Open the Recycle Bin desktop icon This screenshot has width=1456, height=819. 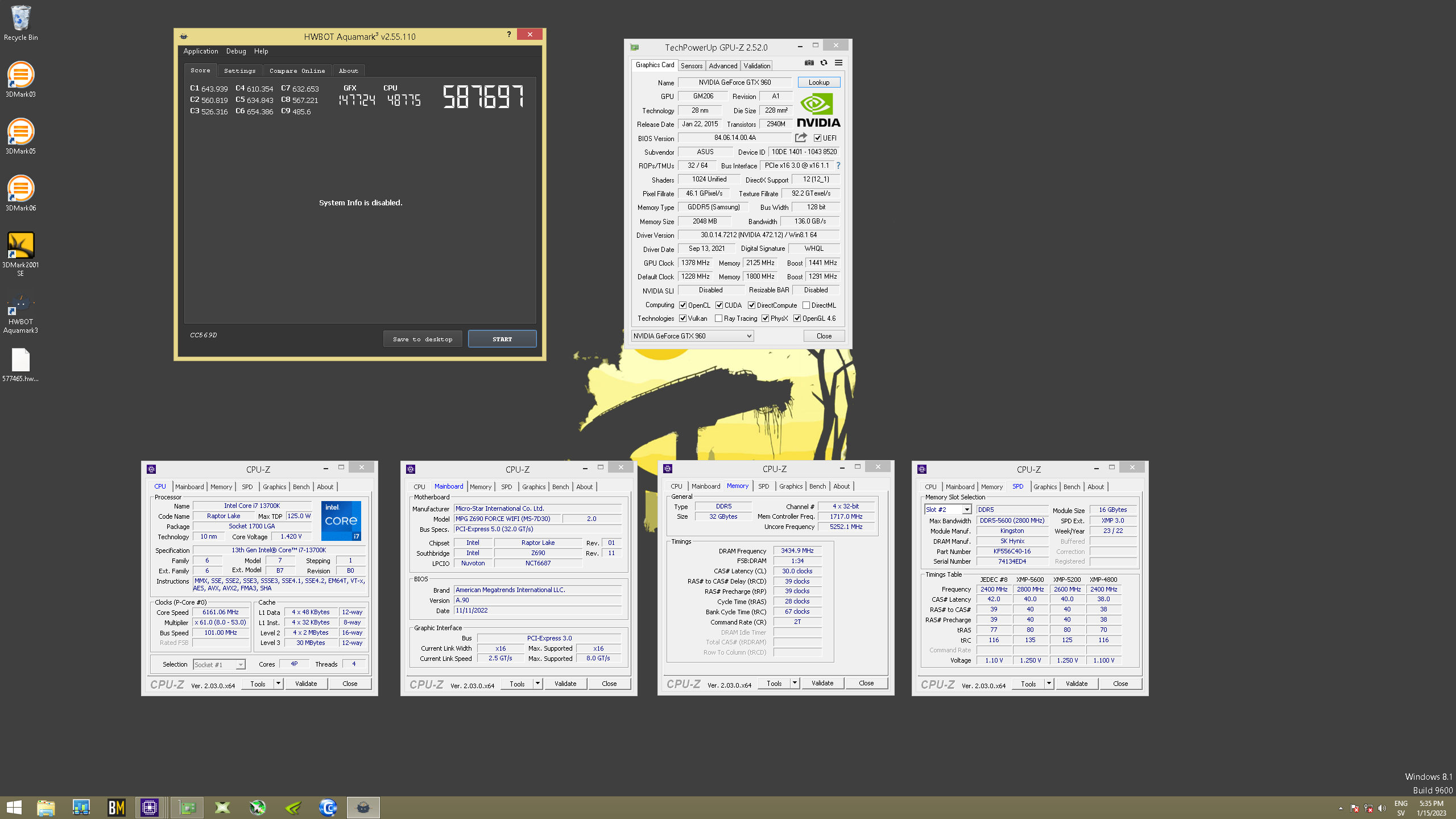tap(20, 23)
